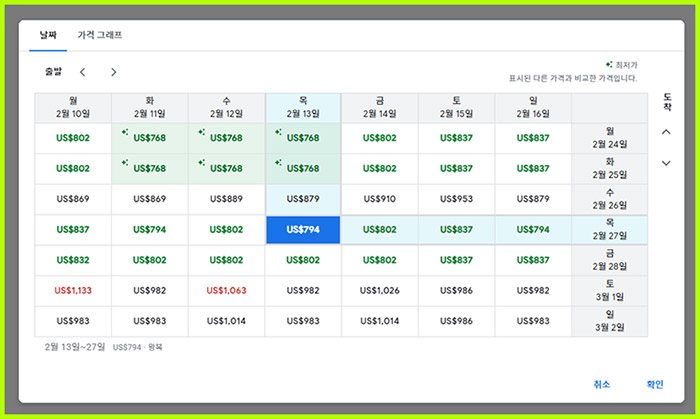The height and width of the screenshot is (419, 700).
Task: Select the highlighted blue US$794 cell
Action: coord(302,229)
